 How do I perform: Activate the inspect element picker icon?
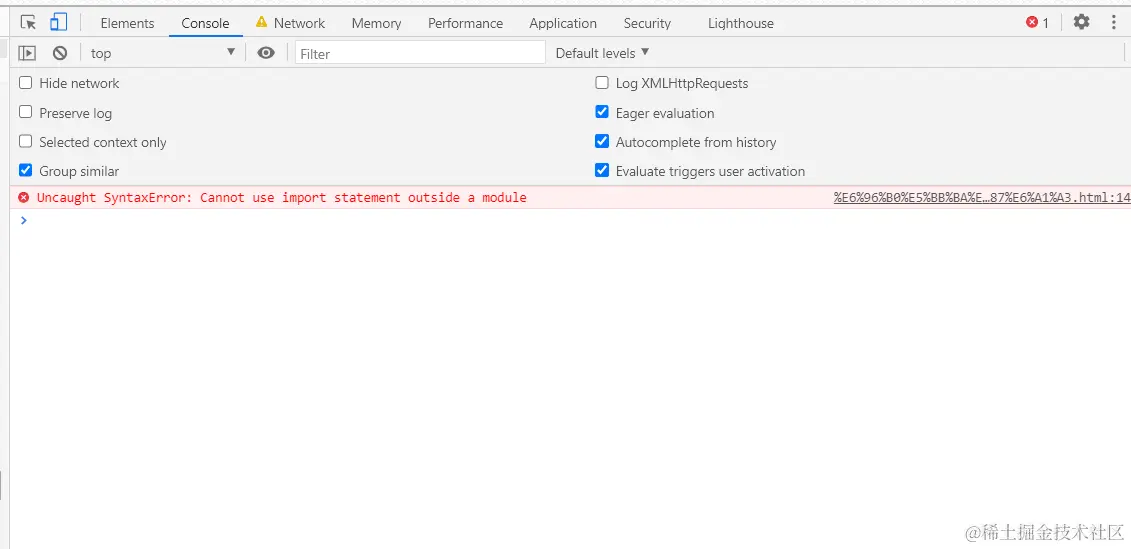pos(28,23)
